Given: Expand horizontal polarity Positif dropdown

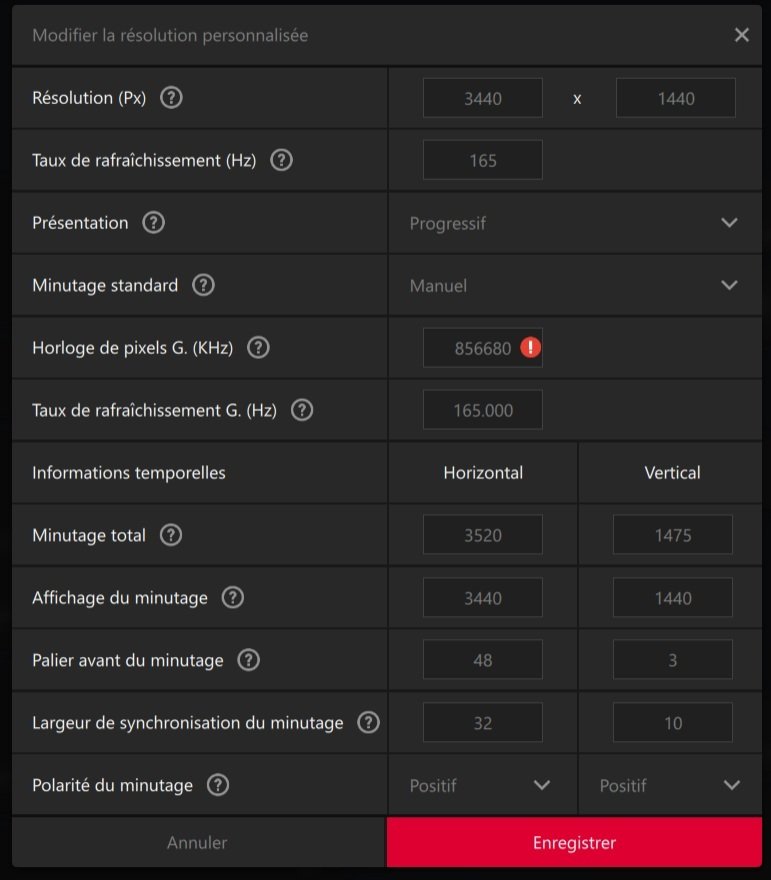Looking at the screenshot, I should pyautogui.click(x=482, y=785).
